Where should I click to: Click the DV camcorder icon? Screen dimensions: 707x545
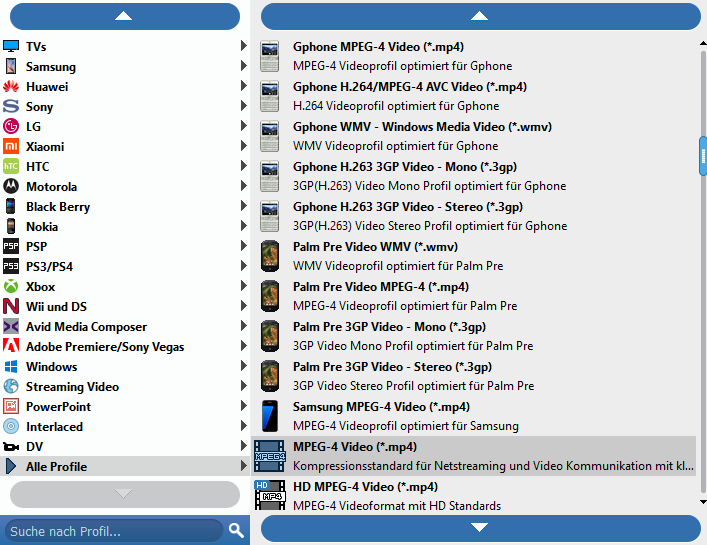[11, 446]
